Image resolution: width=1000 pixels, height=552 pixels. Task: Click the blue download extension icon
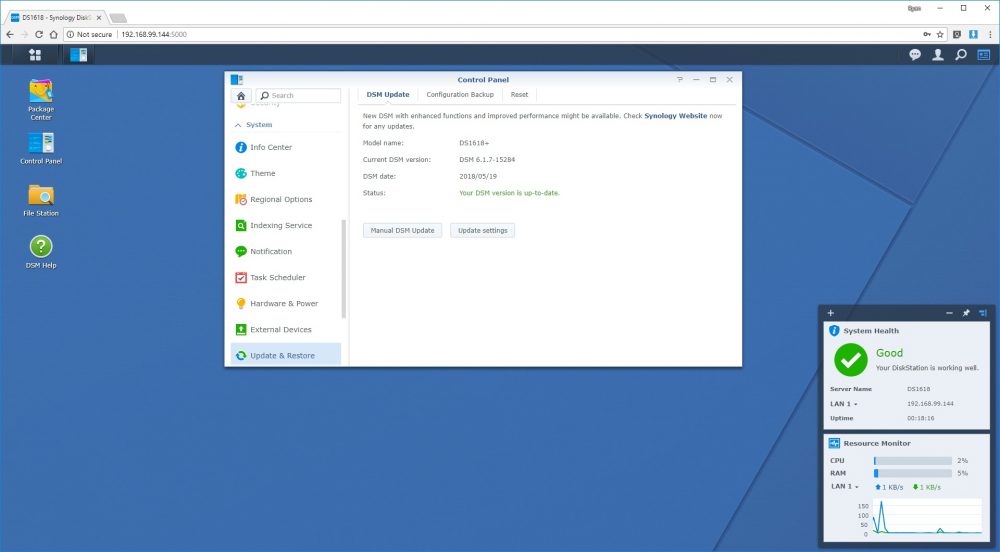coord(973,34)
